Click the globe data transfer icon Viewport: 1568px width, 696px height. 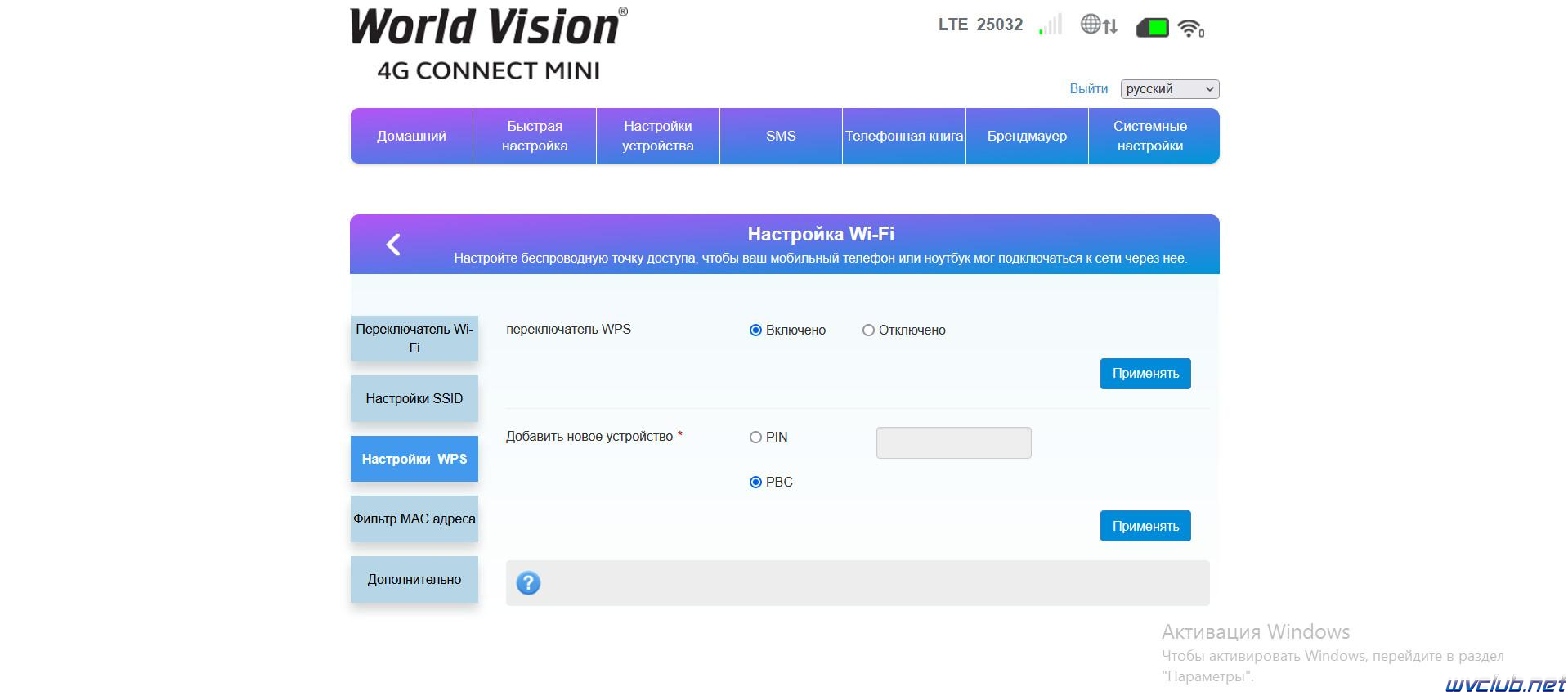pyautogui.click(x=1099, y=25)
